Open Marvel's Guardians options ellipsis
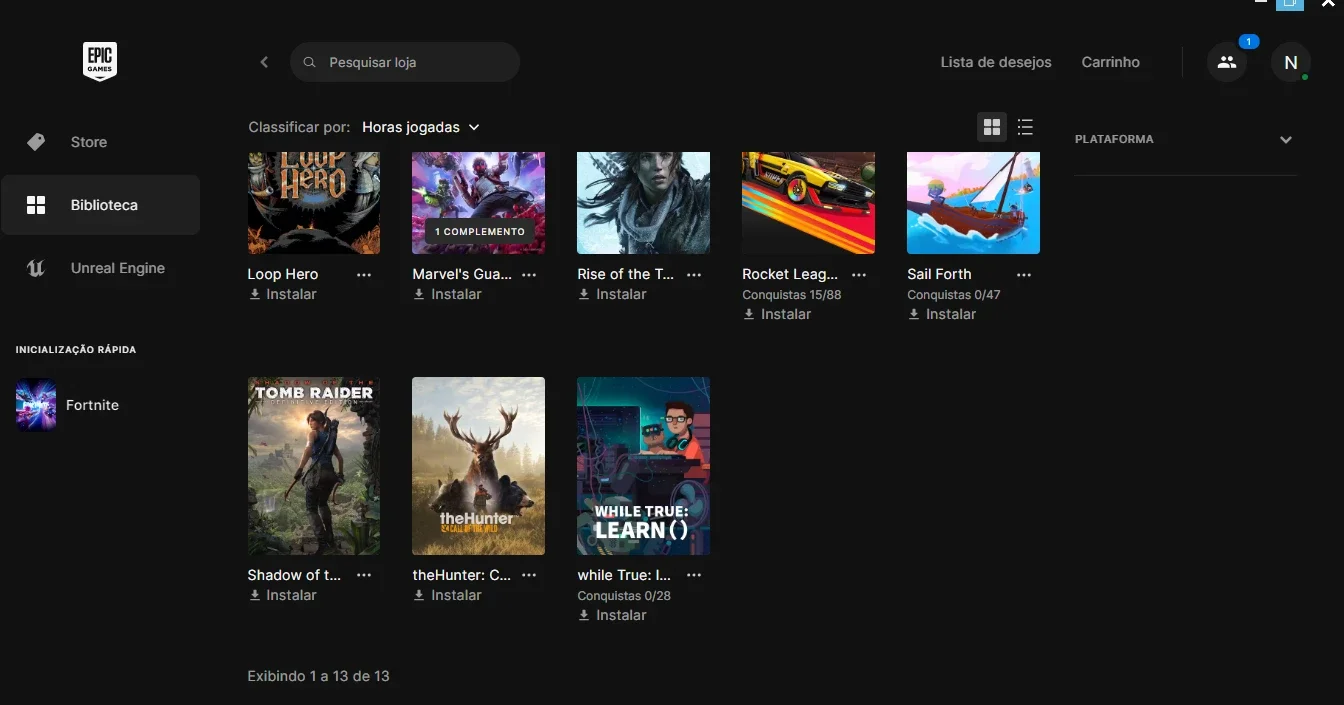 (529, 274)
